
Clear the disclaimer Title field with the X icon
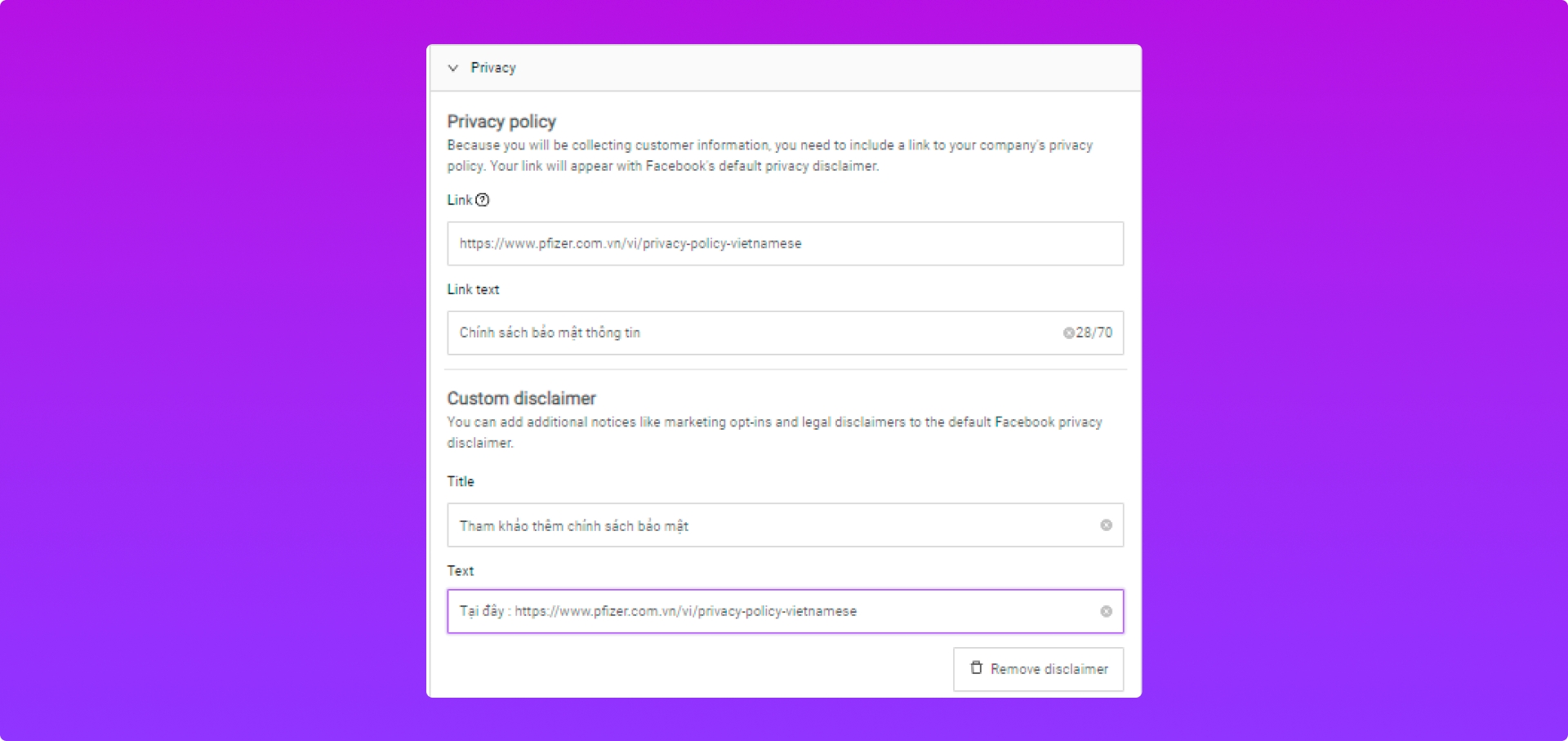click(1106, 525)
